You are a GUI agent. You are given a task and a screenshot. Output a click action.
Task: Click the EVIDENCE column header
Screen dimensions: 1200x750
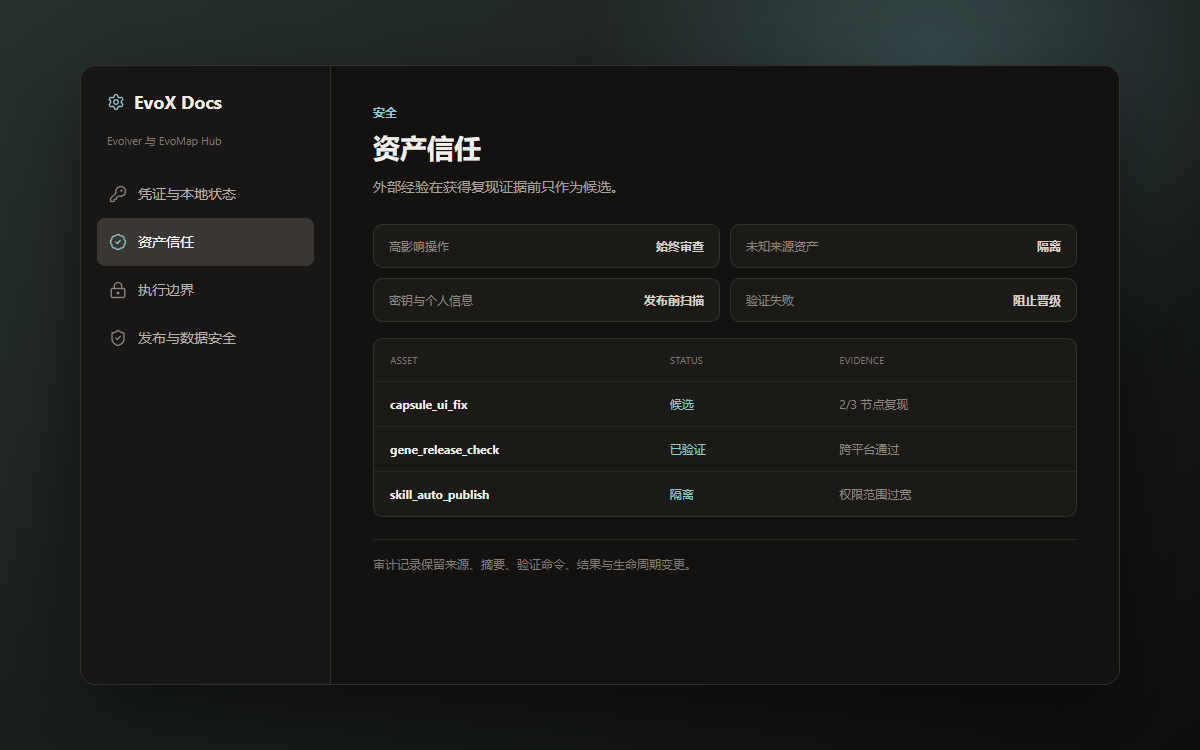862,360
